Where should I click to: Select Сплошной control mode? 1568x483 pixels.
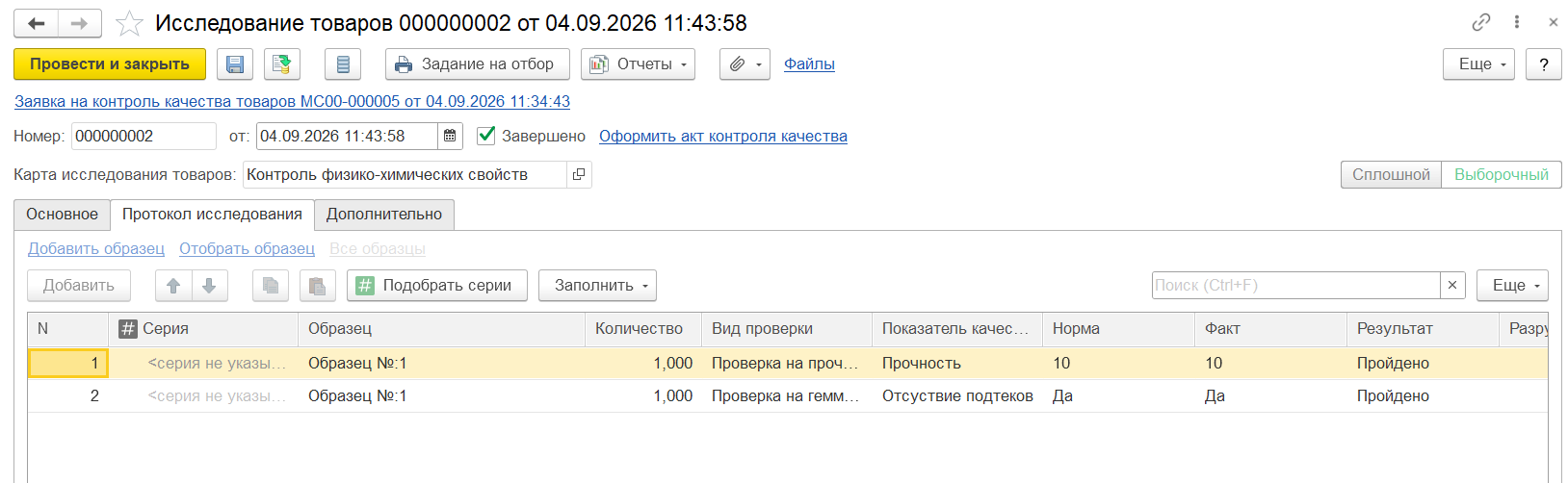pyautogui.click(x=1391, y=174)
